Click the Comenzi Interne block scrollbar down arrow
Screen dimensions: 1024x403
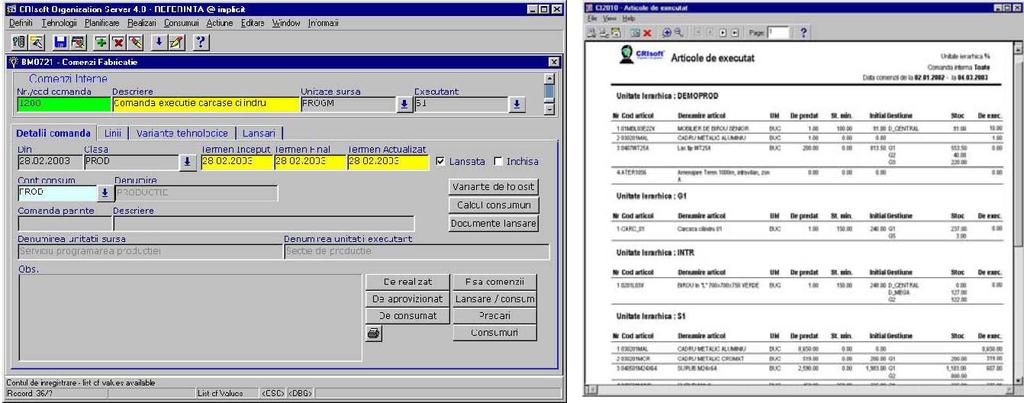pos(549,108)
